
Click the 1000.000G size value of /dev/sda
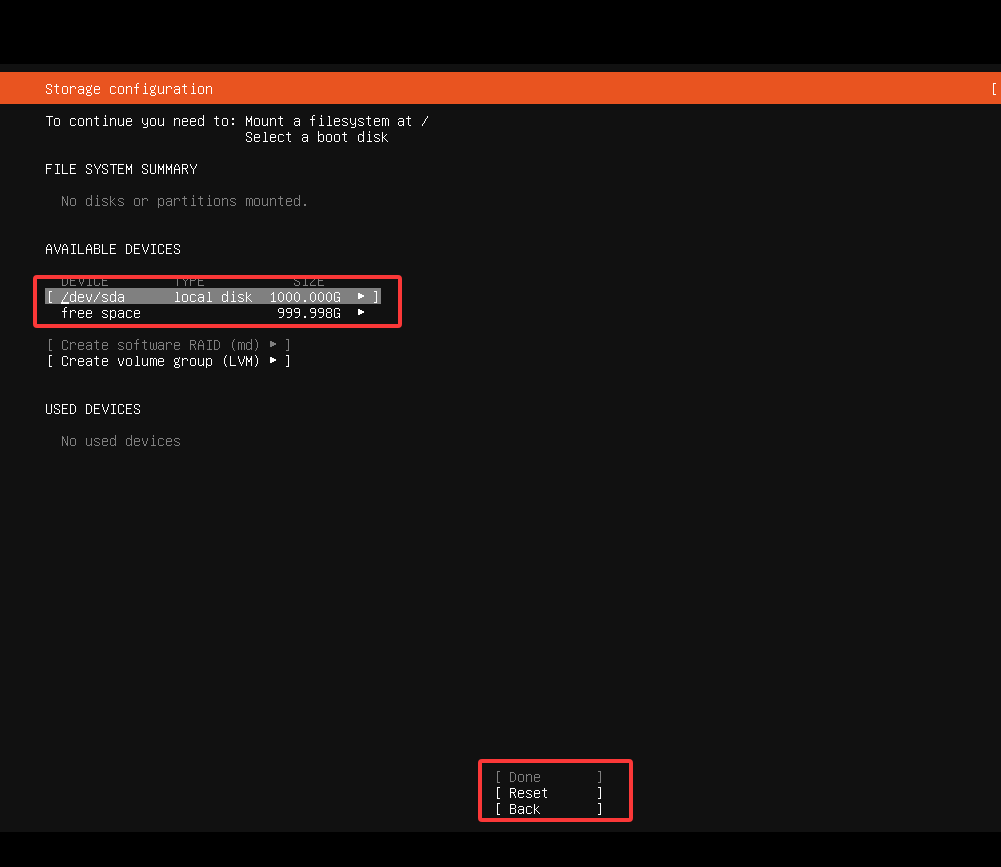click(304, 296)
